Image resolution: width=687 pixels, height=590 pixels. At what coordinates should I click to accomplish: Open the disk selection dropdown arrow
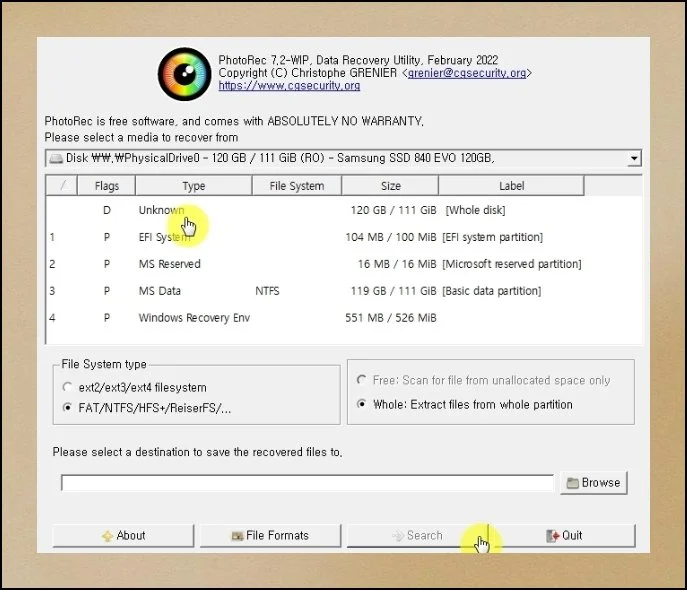coord(633,159)
